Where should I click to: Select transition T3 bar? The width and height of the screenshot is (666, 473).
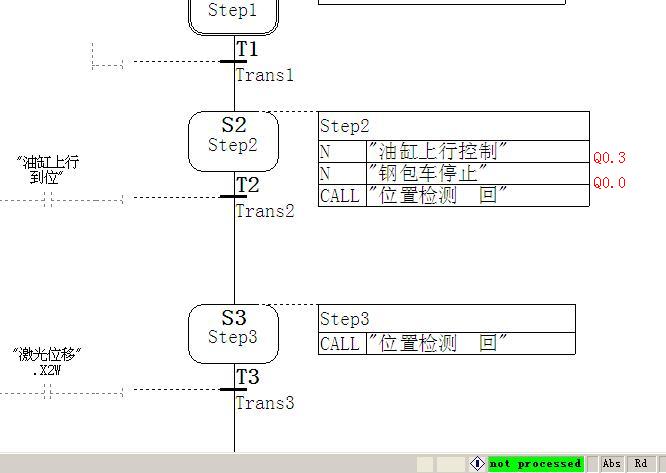pos(234,390)
